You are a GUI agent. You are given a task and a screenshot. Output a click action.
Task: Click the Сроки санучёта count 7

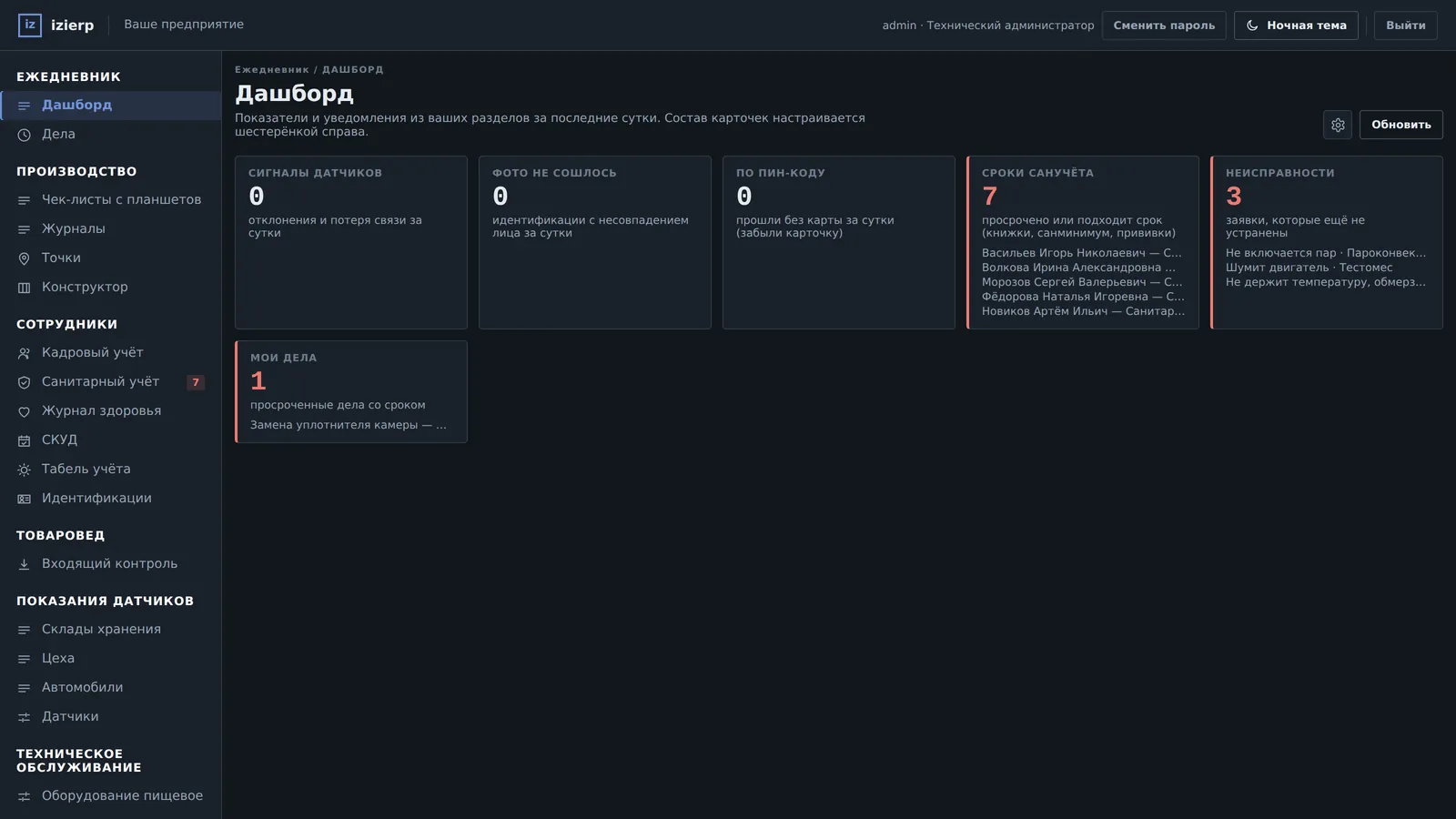tap(990, 197)
